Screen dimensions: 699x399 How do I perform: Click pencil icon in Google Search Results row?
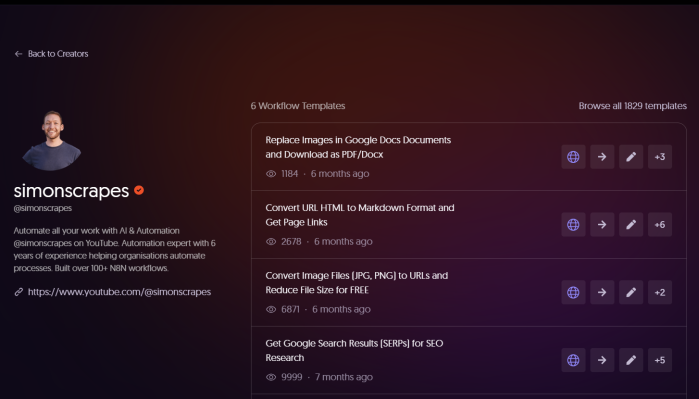(631, 360)
